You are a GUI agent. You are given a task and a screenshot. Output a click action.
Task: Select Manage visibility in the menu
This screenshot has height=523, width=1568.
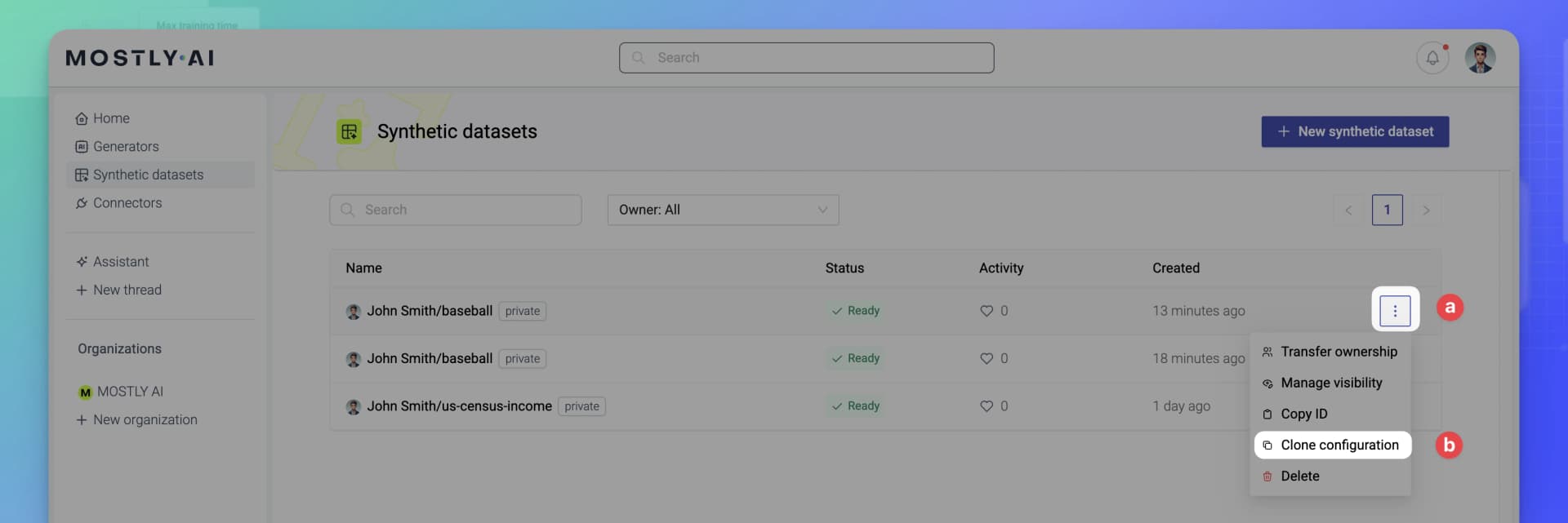pos(1330,383)
